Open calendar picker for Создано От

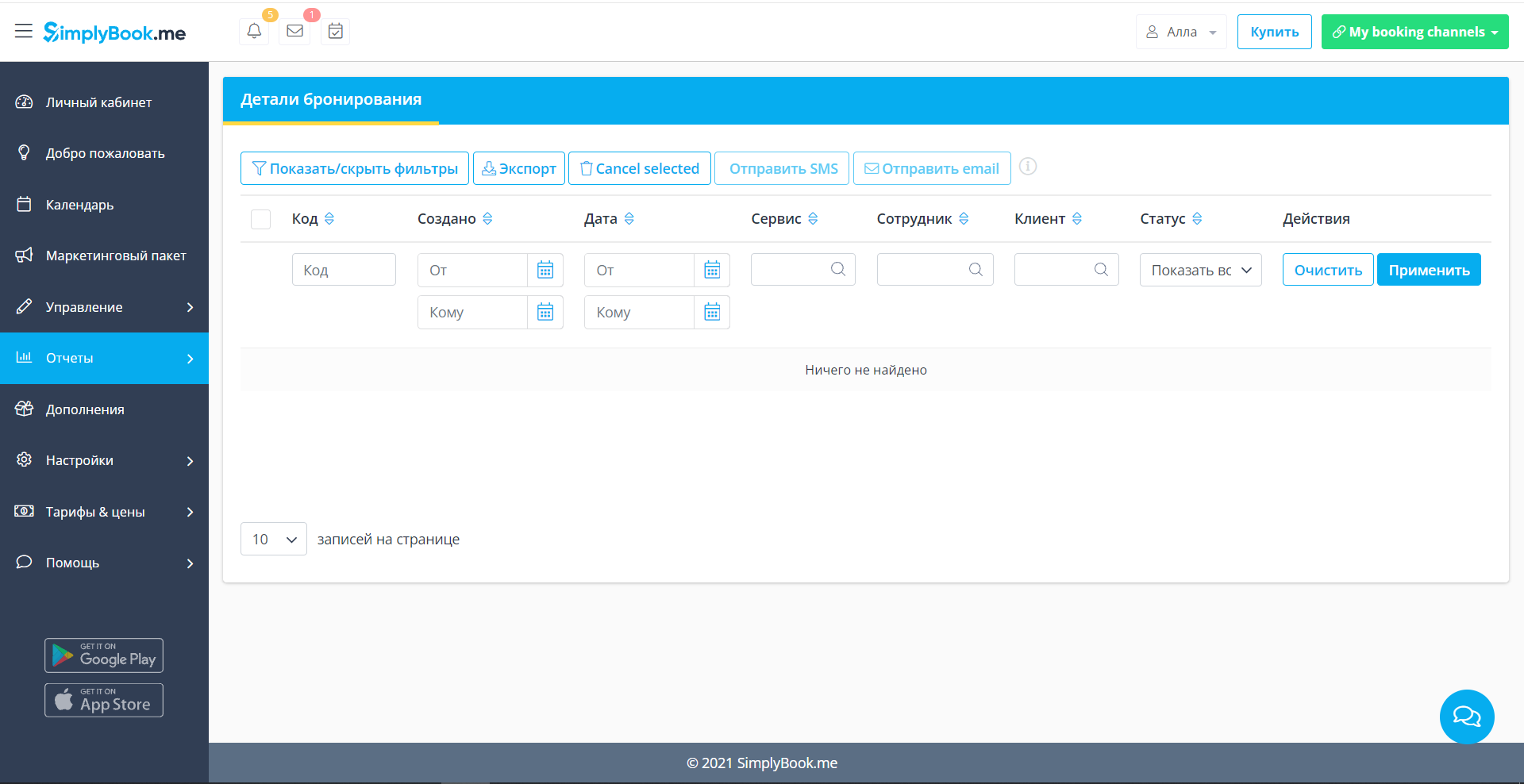545,270
